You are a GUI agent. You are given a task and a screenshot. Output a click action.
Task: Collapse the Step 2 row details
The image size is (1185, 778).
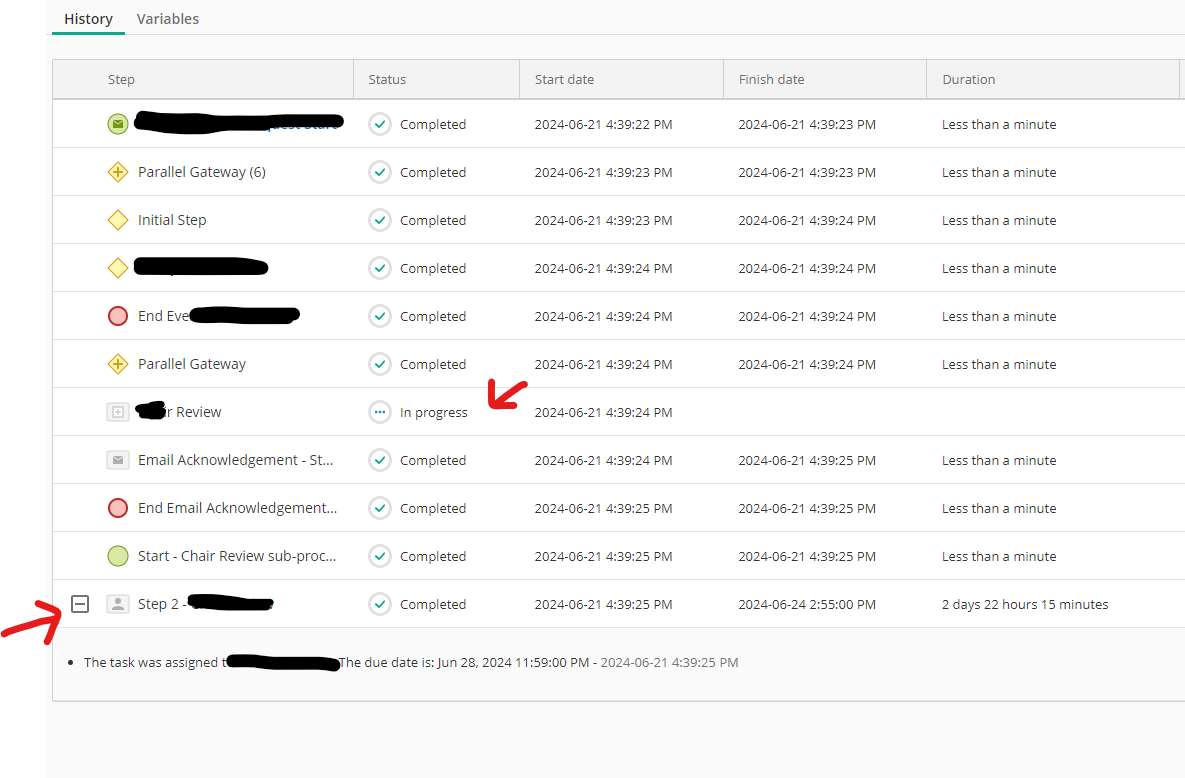pos(80,604)
